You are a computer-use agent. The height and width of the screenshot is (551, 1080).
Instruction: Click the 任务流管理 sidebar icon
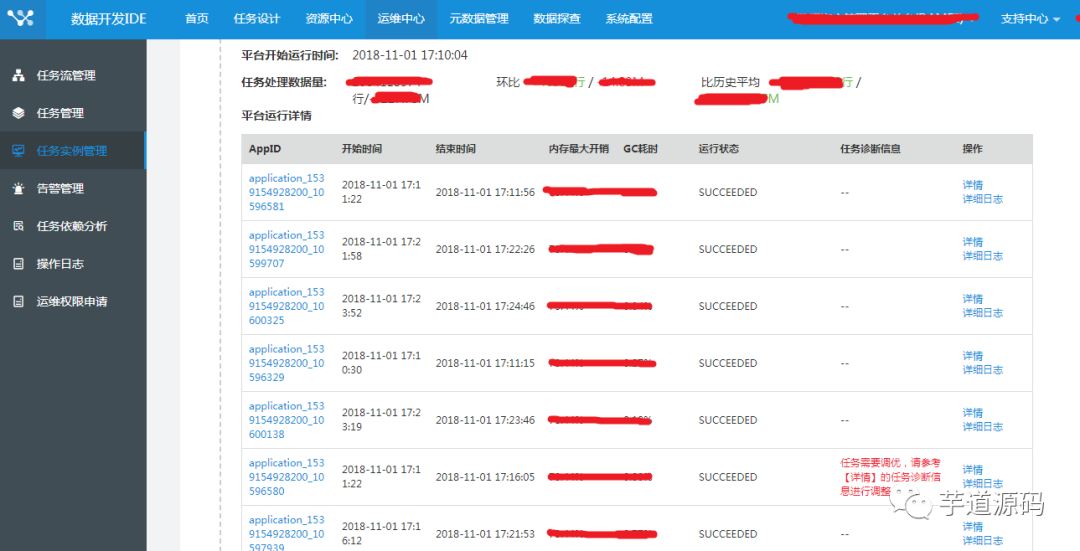[x=18, y=76]
